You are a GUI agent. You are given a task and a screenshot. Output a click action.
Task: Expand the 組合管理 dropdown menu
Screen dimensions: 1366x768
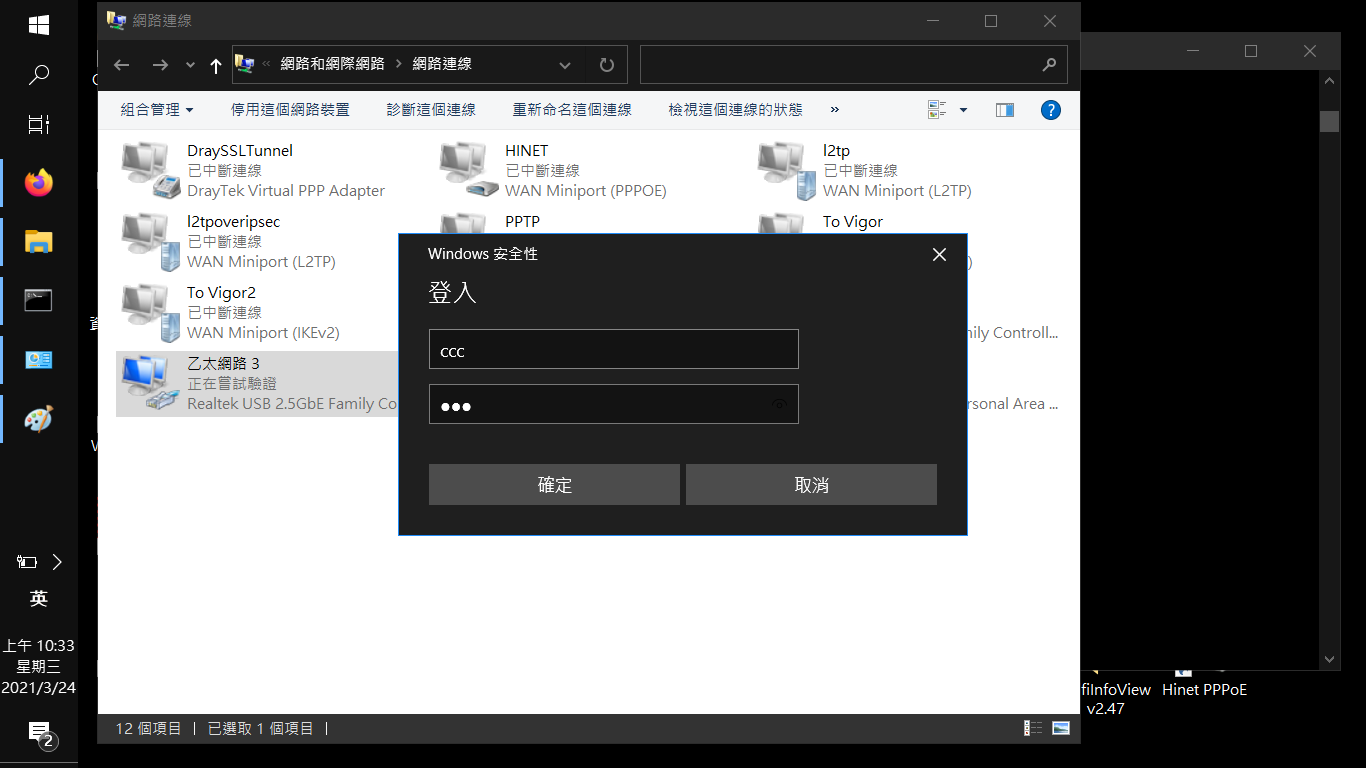click(157, 110)
